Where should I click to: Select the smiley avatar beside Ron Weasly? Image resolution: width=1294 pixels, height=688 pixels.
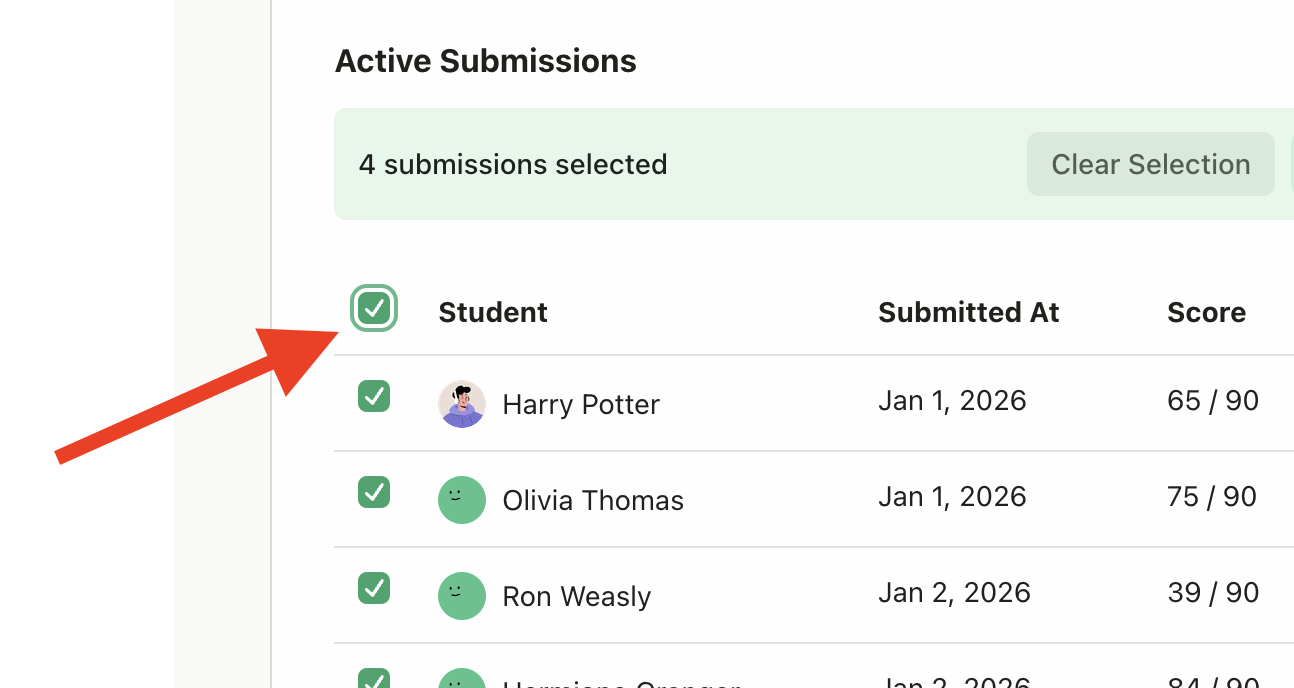461,595
